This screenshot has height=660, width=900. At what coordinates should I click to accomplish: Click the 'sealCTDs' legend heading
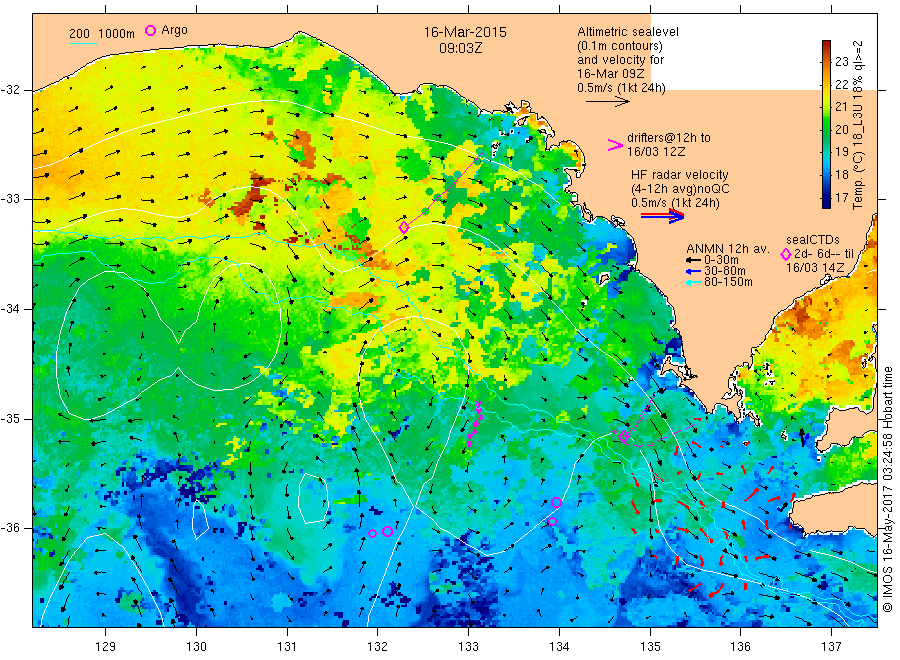click(x=813, y=240)
